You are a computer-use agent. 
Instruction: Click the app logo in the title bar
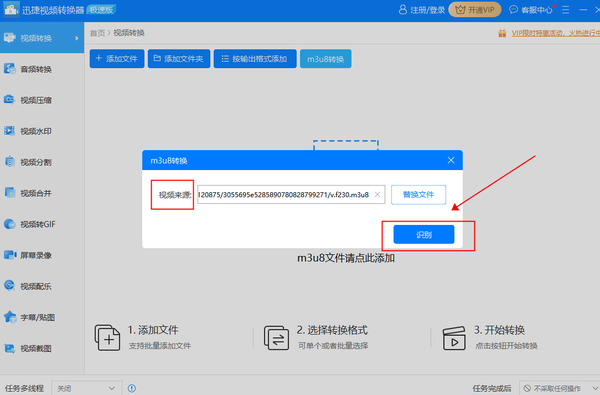click(11, 10)
